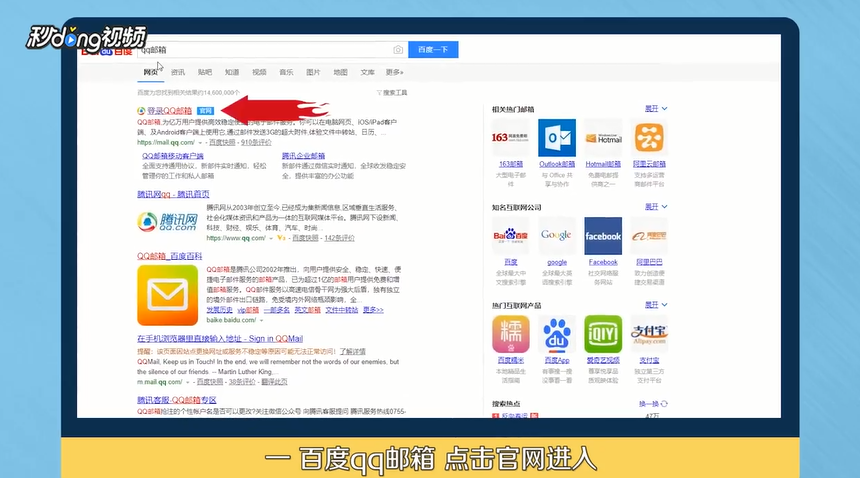This screenshot has width=860, height=478.
Task: Switch to the 音乐 tab
Action: (286, 72)
